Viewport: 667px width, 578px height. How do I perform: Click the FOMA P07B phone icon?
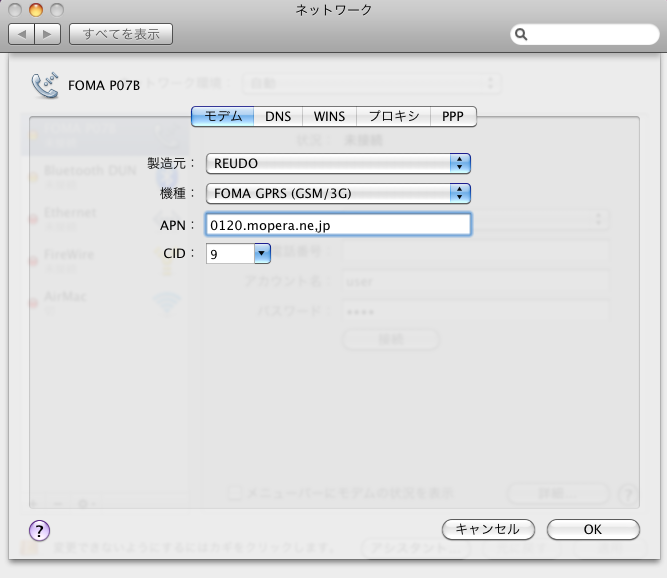pyautogui.click(x=45, y=85)
